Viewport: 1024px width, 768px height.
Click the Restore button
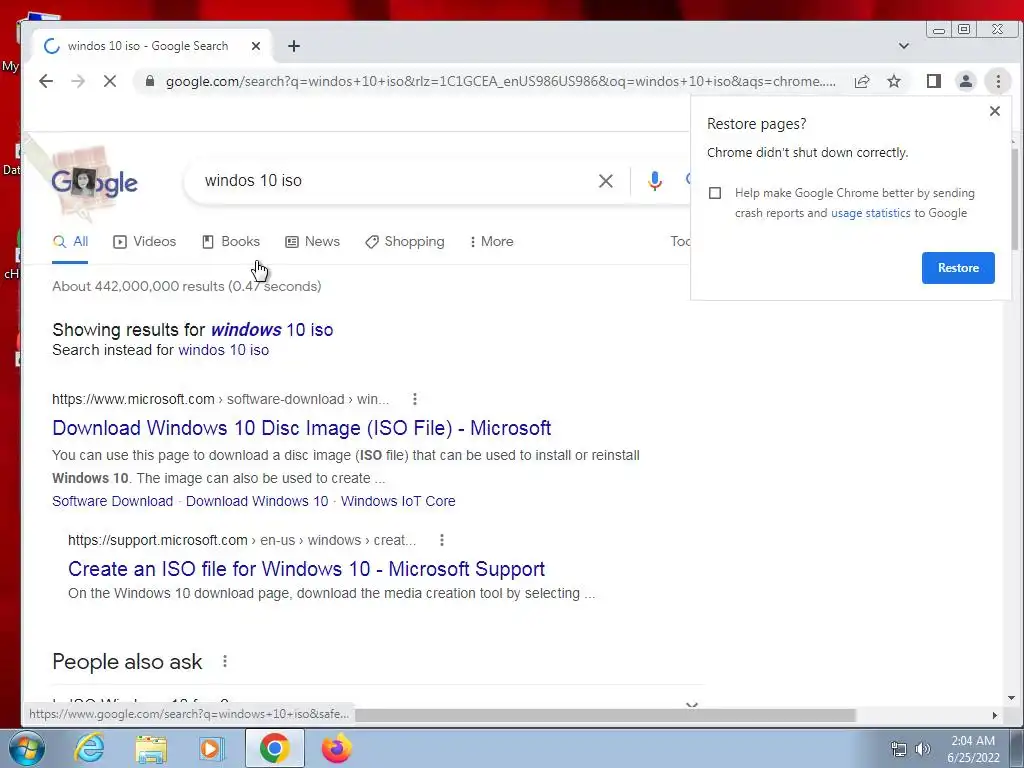pyautogui.click(x=958, y=268)
